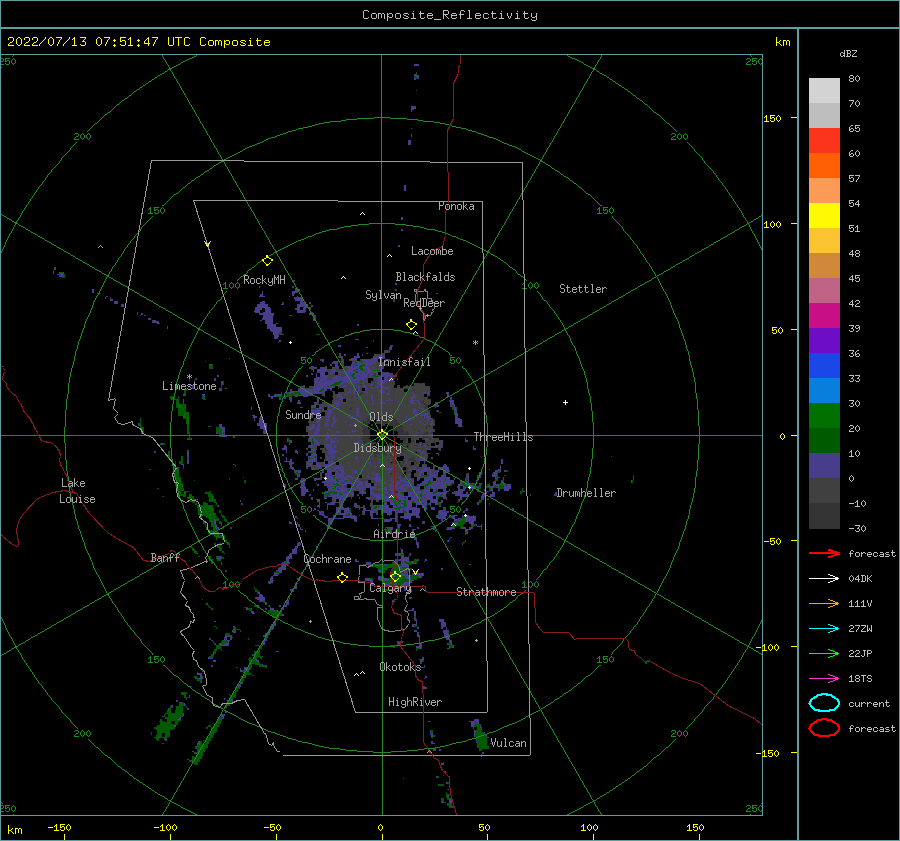The height and width of the screenshot is (841, 900).
Task: Click the Stettler city label
Action: (x=583, y=289)
